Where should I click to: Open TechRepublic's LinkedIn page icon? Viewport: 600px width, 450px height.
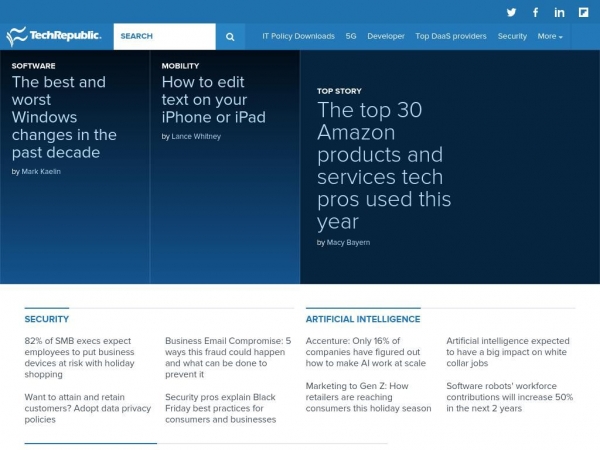[559, 13]
